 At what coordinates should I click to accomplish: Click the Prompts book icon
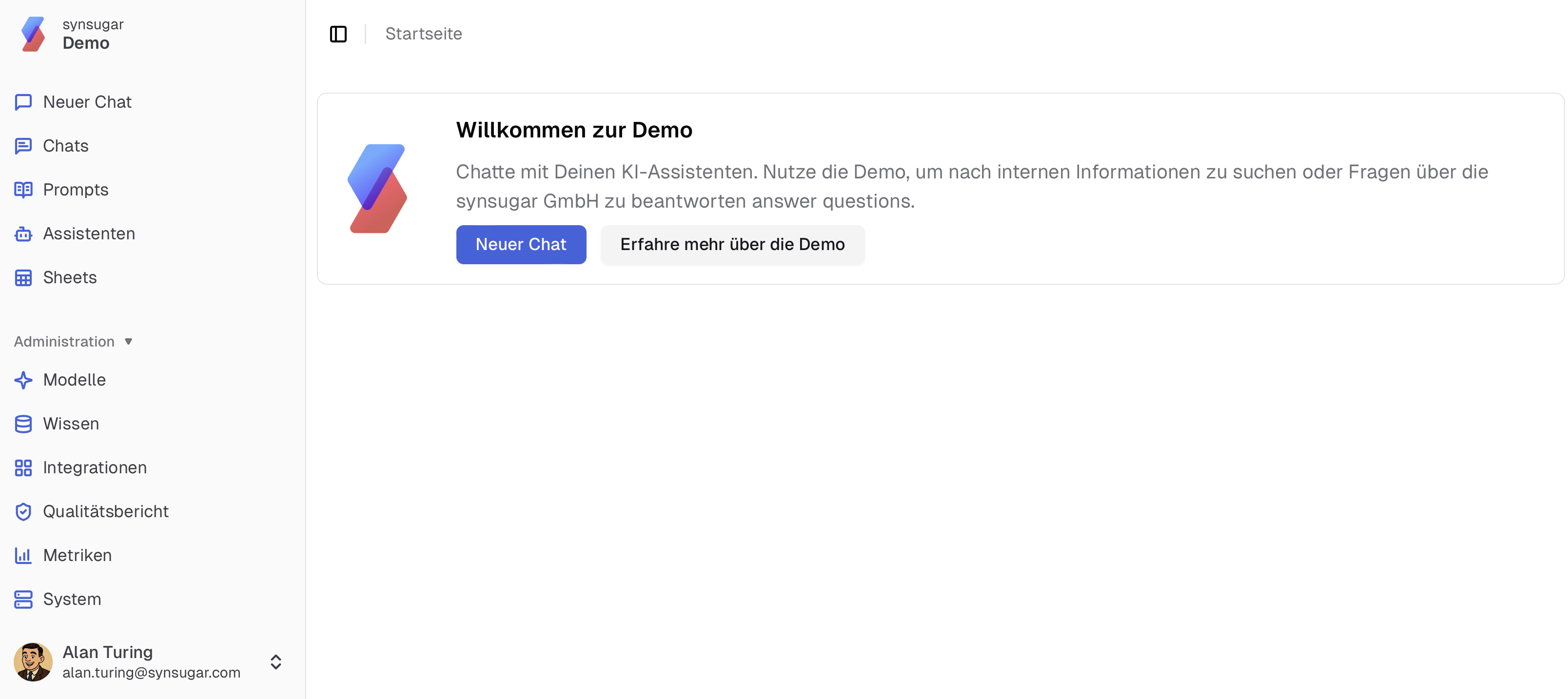(23, 190)
